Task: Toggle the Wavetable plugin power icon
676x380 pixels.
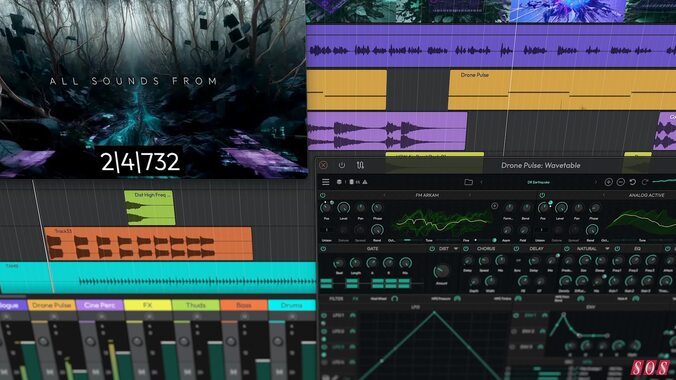Action: pos(342,165)
